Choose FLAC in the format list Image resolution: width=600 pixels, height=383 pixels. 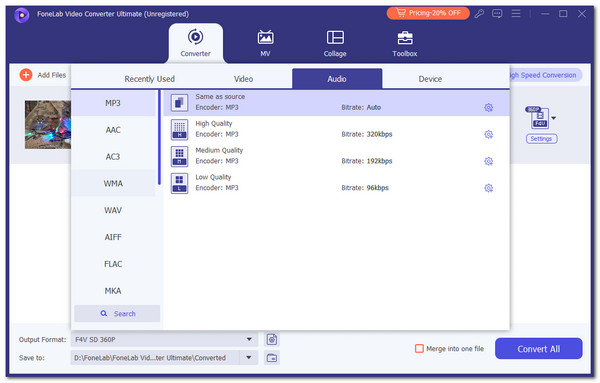click(x=113, y=264)
